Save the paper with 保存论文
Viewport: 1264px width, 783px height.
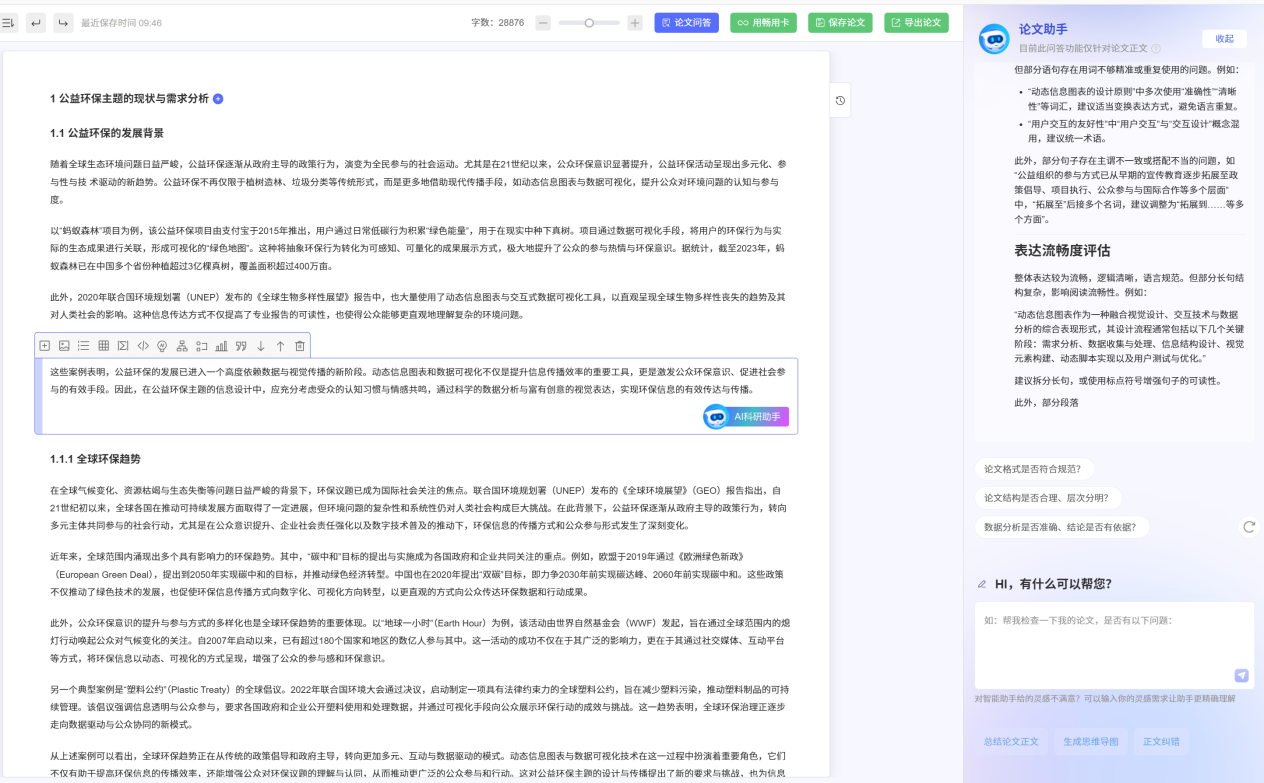click(x=839, y=22)
